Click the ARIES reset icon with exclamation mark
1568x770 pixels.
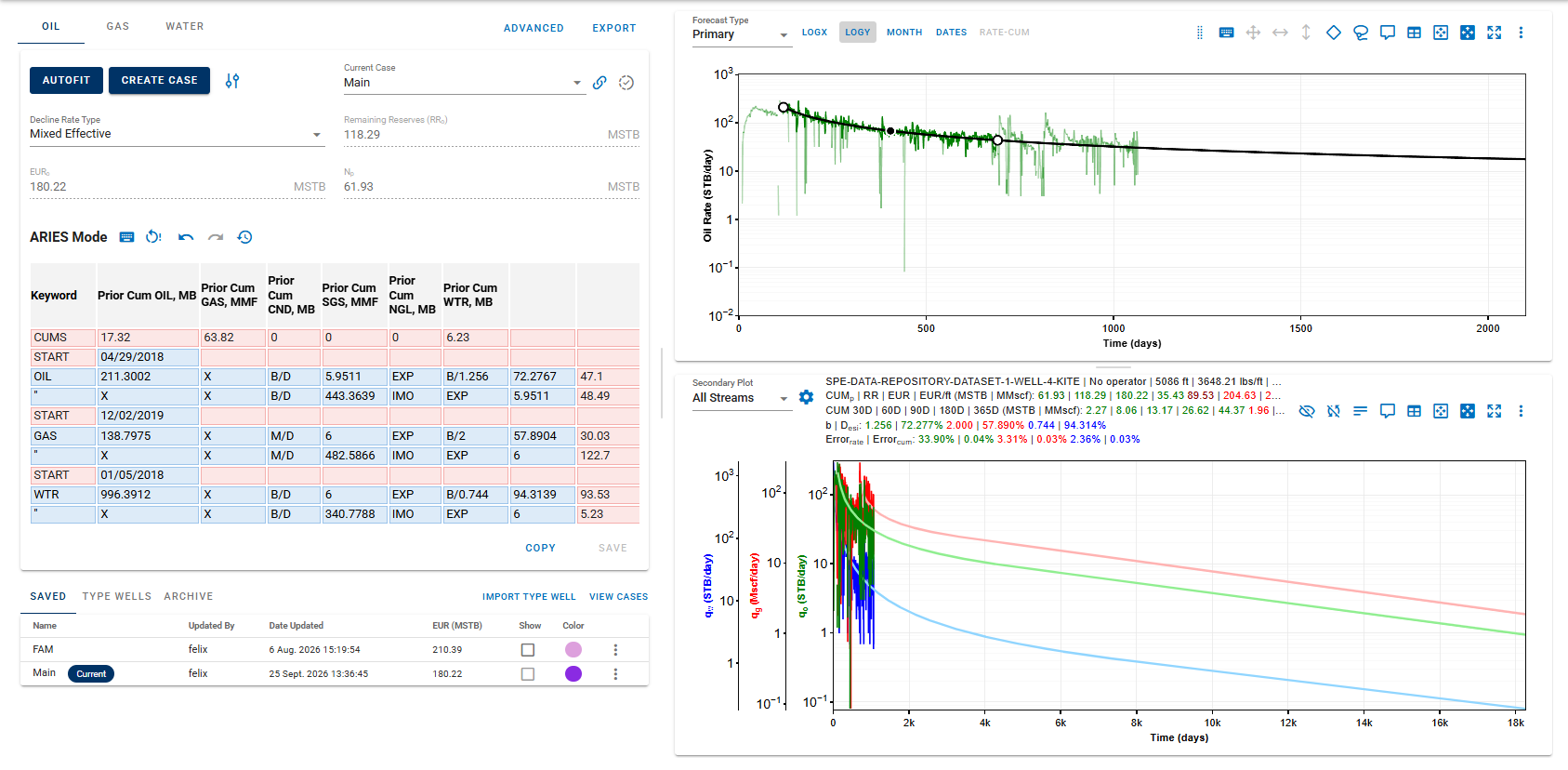(154, 237)
